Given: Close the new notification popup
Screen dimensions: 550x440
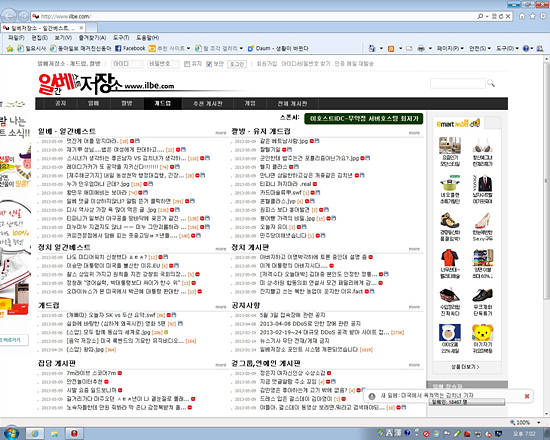Looking at the screenshot, I should [526, 396].
